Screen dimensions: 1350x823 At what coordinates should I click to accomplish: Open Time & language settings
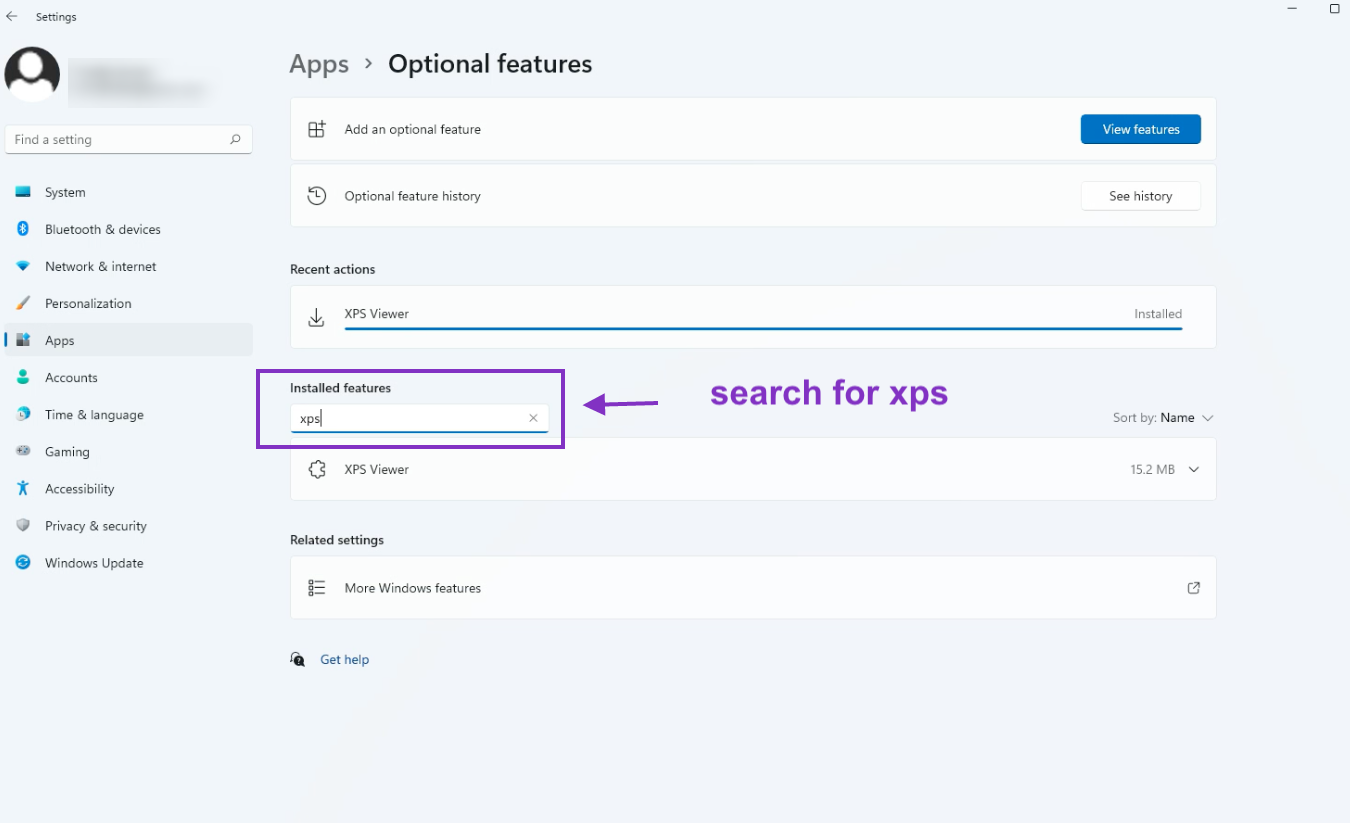coord(128,414)
